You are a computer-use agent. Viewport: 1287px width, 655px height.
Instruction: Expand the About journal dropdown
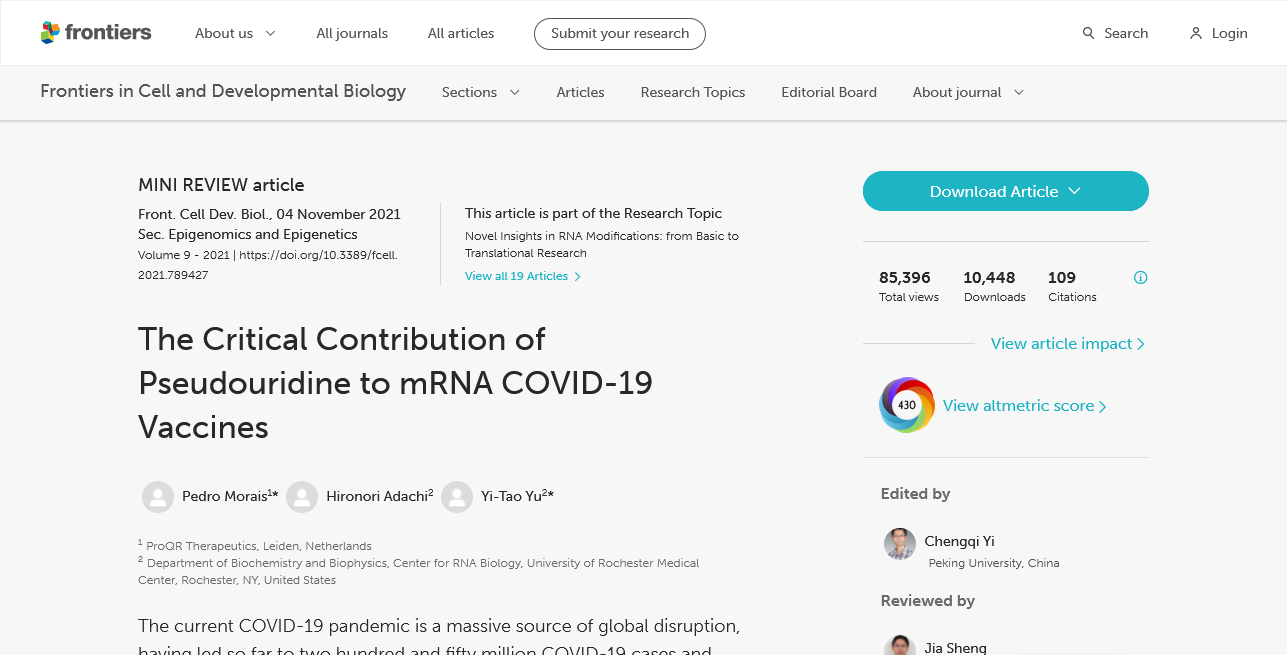(x=968, y=92)
